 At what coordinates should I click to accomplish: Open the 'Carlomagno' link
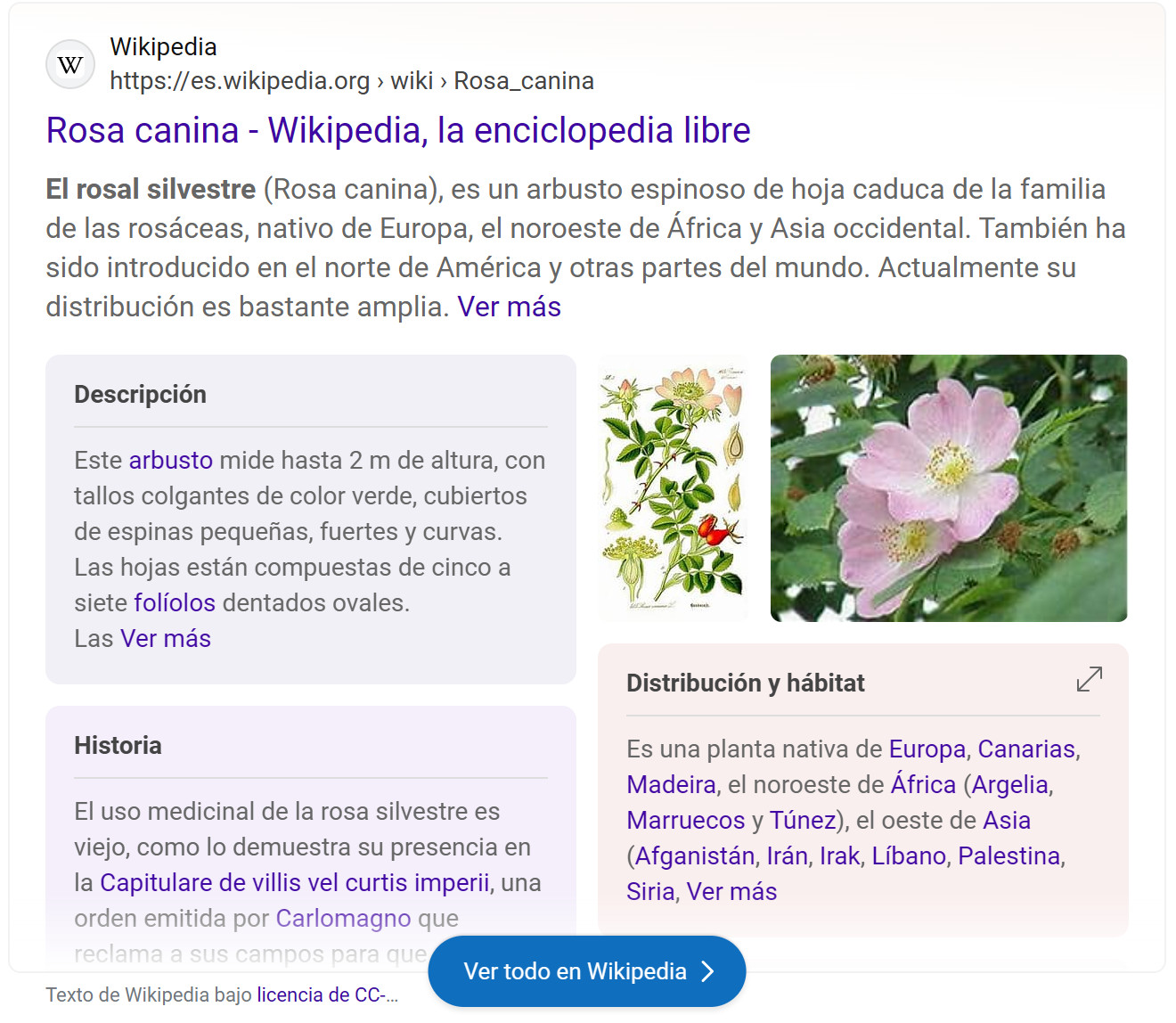(x=344, y=918)
